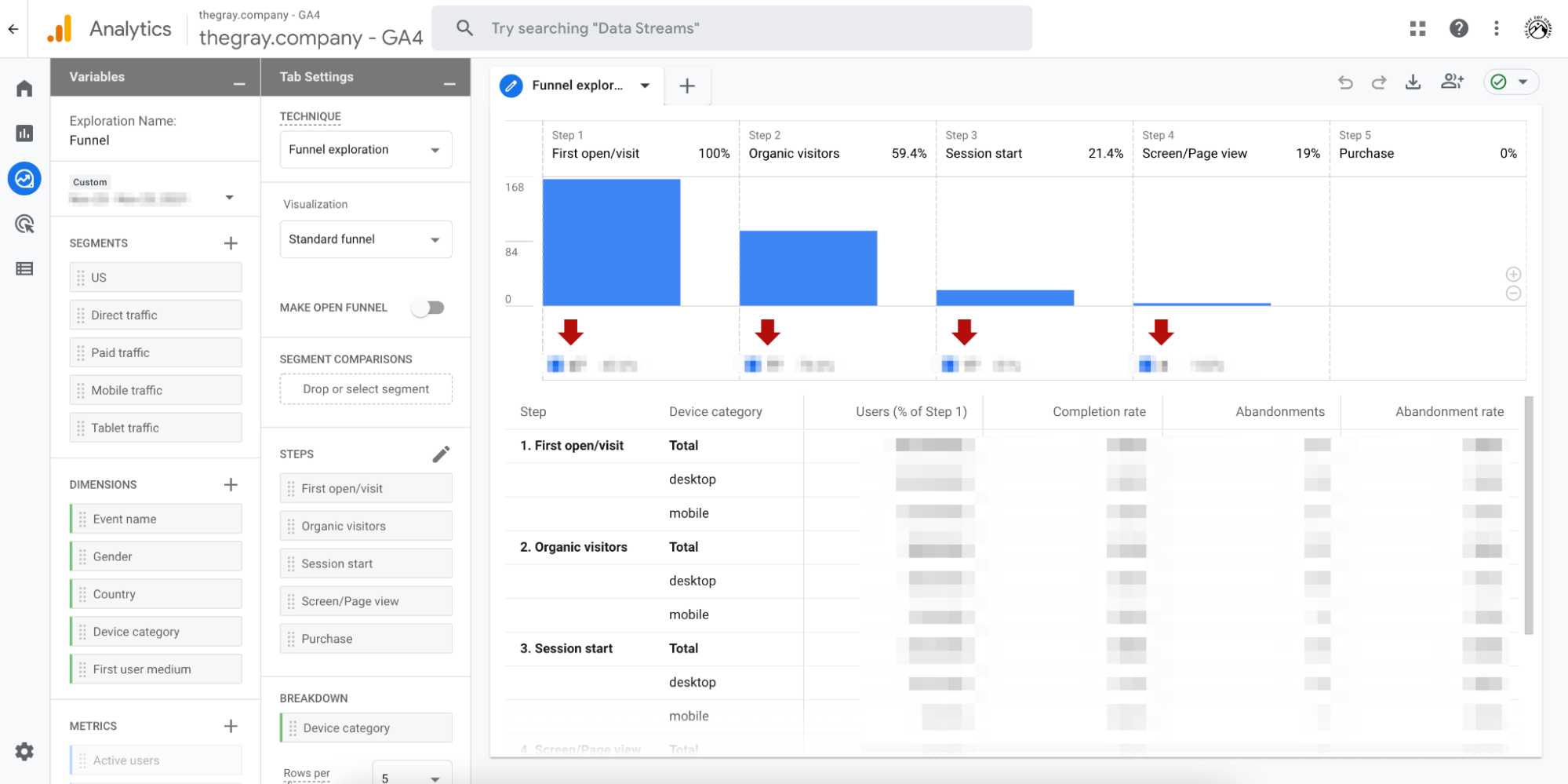Enable the Make Open Funnel toggle
The height and width of the screenshot is (784, 1568).
[428, 308]
